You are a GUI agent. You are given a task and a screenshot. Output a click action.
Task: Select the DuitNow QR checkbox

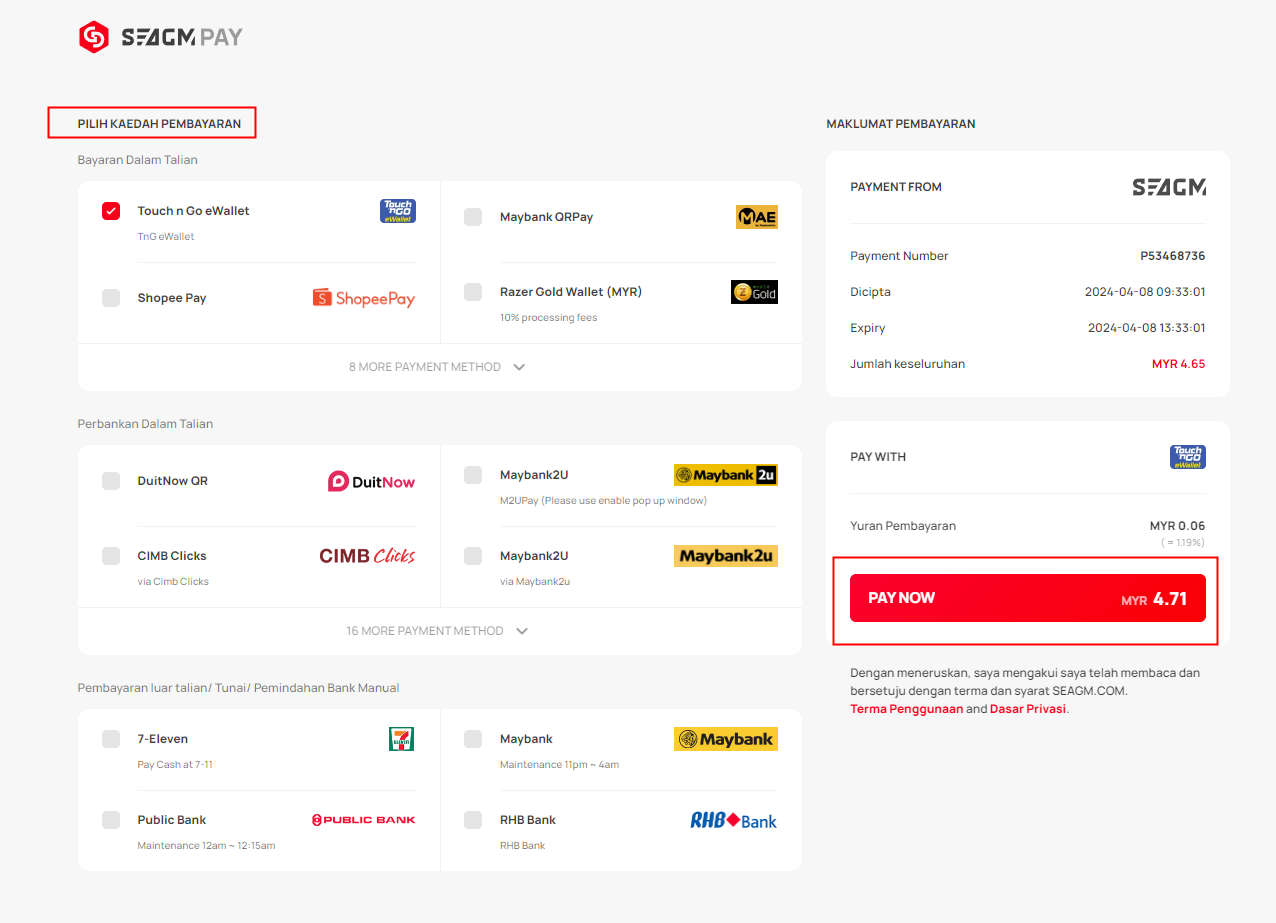coord(111,481)
